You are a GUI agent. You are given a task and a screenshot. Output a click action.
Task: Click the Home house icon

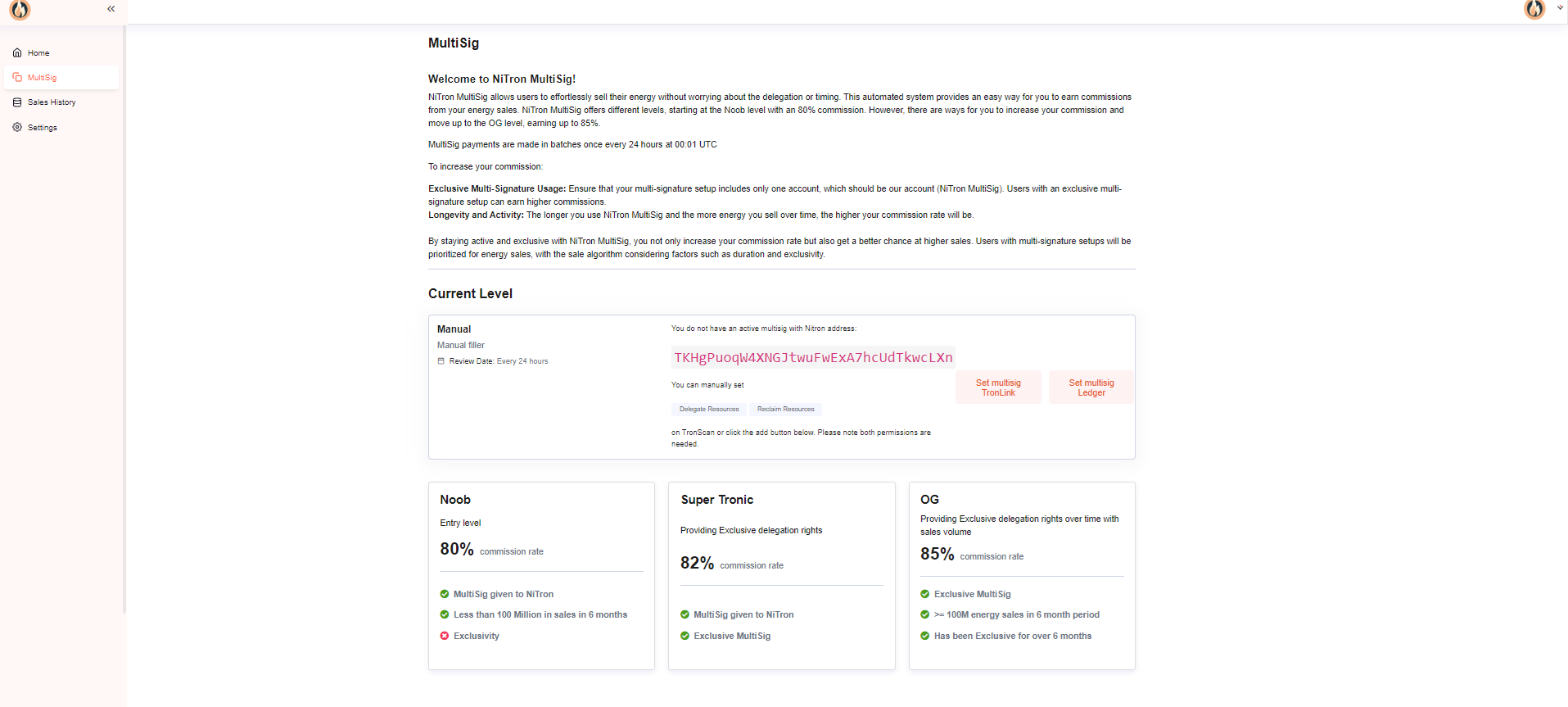pos(17,52)
